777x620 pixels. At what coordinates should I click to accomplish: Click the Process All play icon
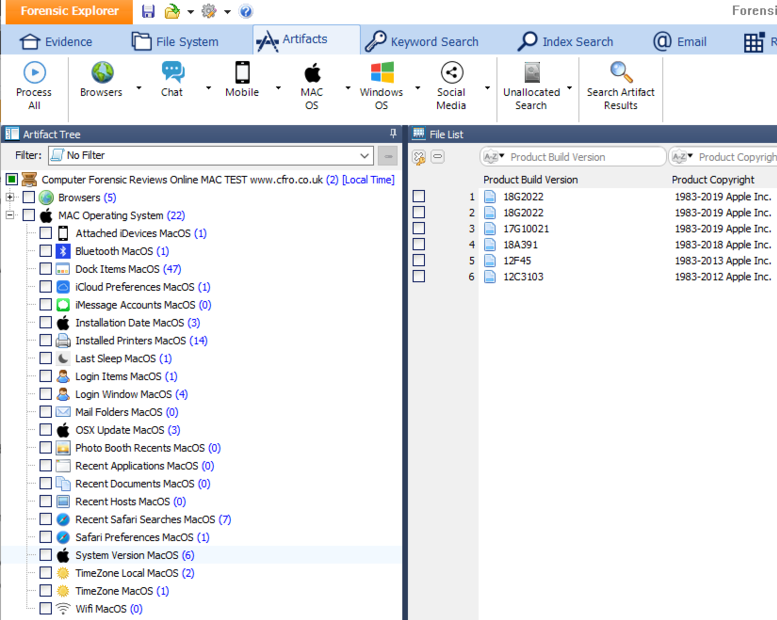34,73
